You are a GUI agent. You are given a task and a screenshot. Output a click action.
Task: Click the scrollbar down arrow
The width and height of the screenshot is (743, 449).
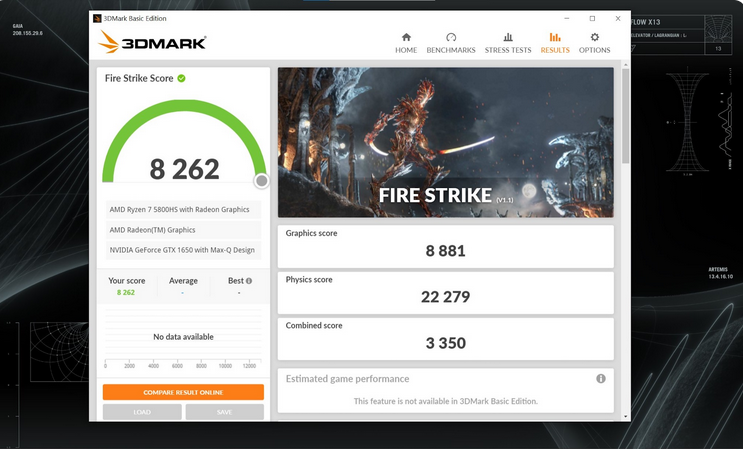pyautogui.click(x=625, y=417)
